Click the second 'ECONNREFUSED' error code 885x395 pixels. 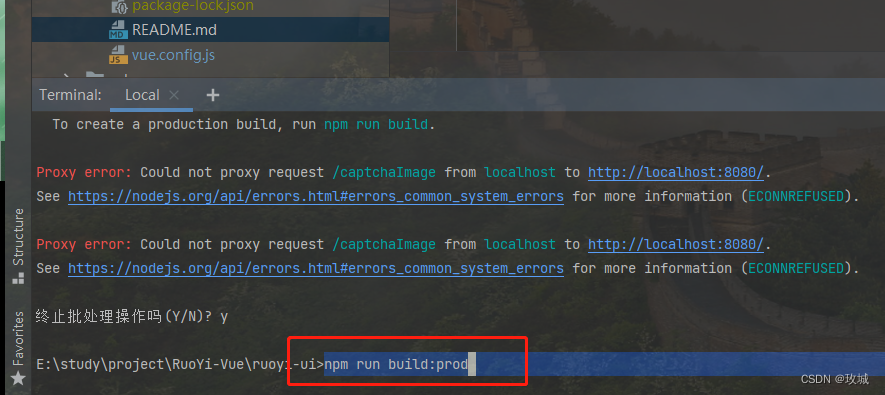797,268
